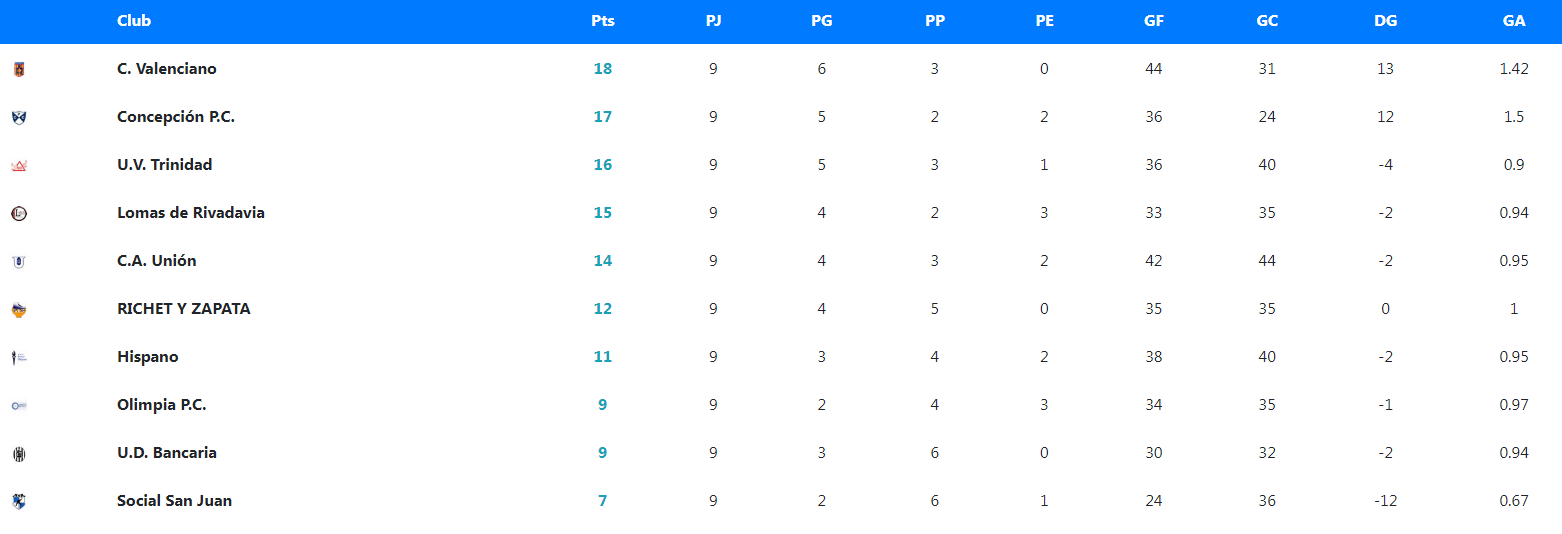Screen dimensions: 1562x534
Task: Click the C. Valenciano club crest icon
Action: 19,70
